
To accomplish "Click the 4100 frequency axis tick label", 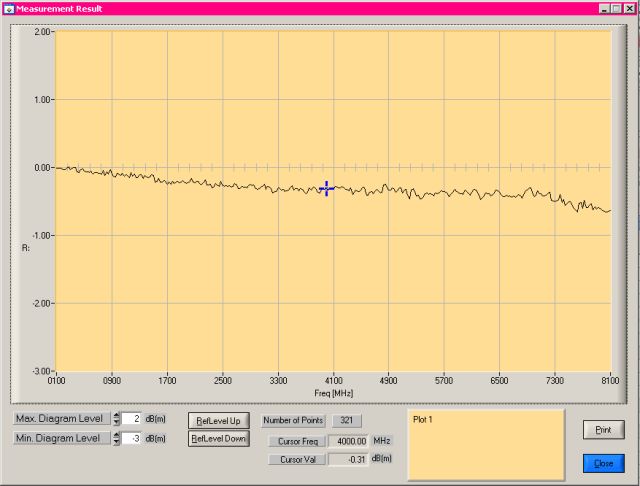I will (x=333, y=381).
